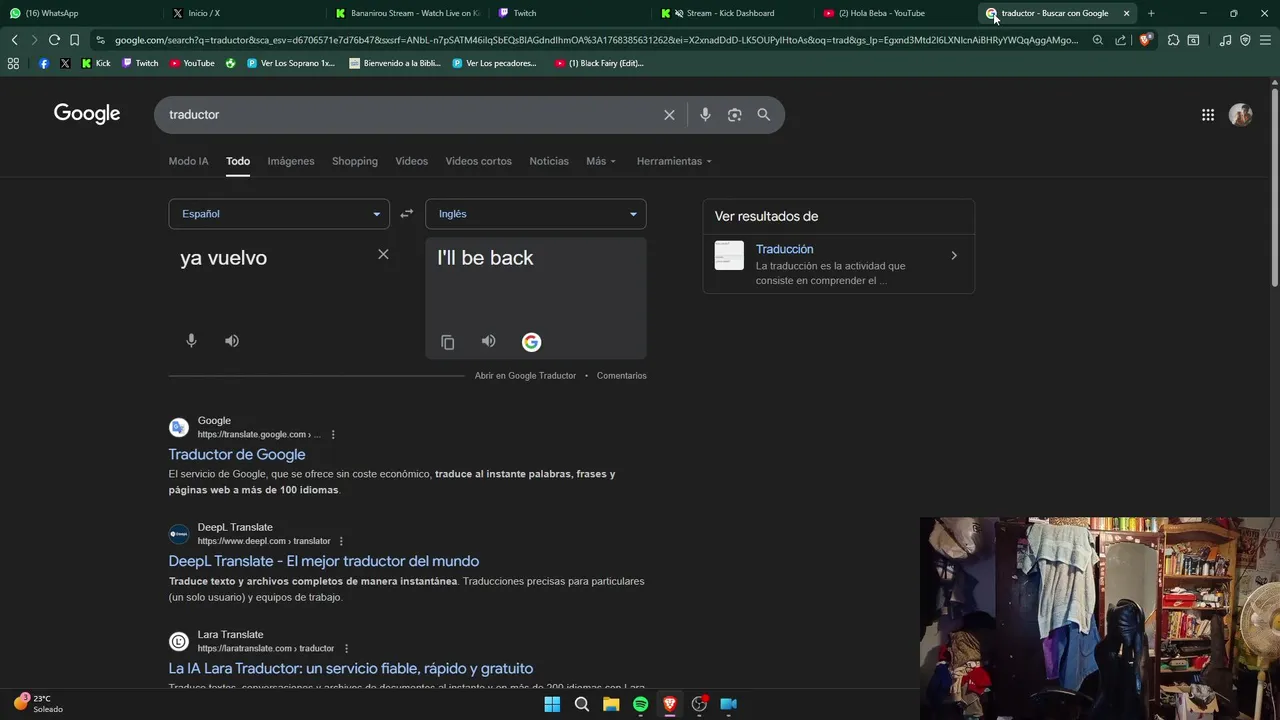Copy the translated text
Screen dimensions: 1280x720
pyautogui.click(x=448, y=342)
